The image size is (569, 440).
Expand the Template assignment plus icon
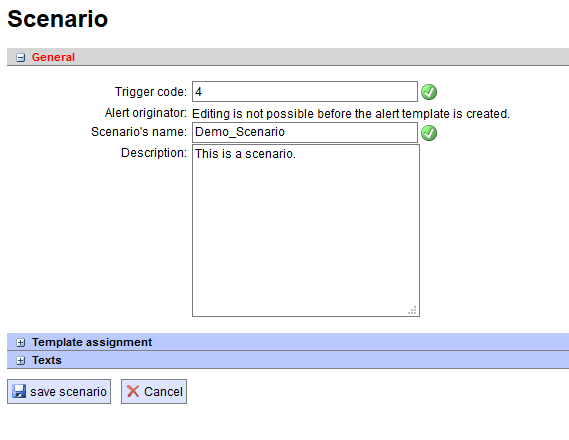click(x=20, y=342)
